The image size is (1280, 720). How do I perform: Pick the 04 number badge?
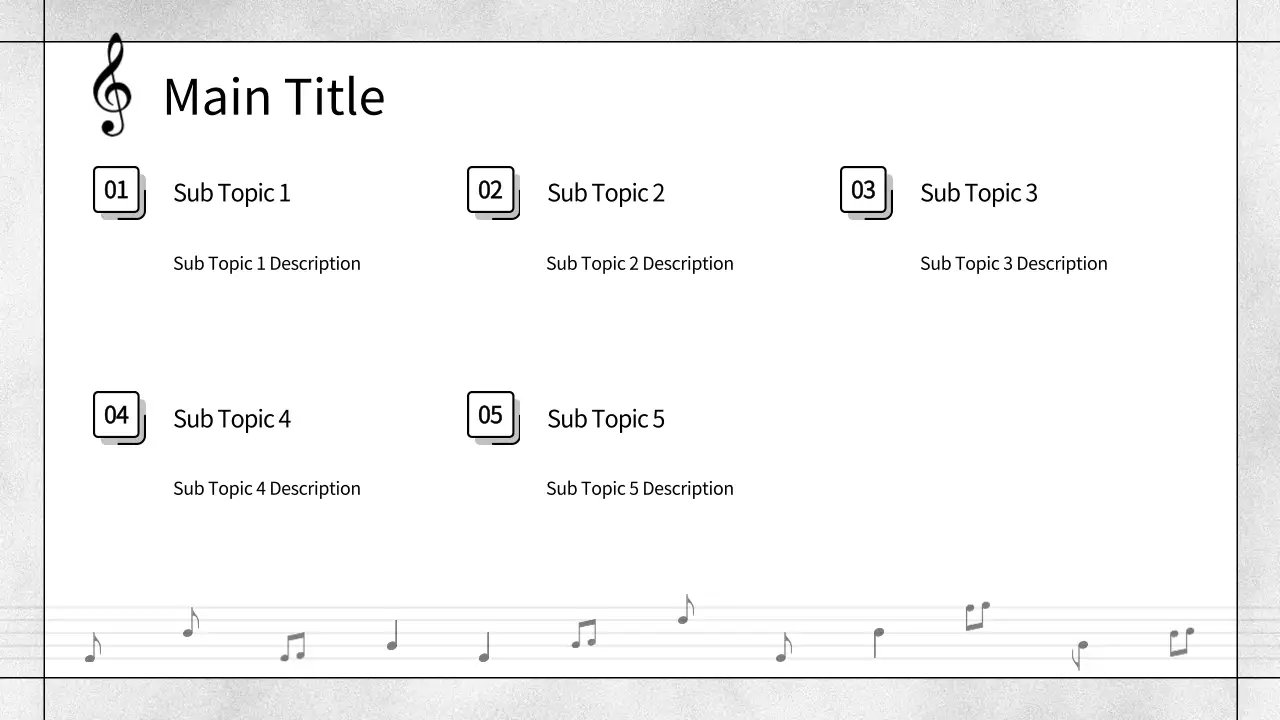coord(117,415)
